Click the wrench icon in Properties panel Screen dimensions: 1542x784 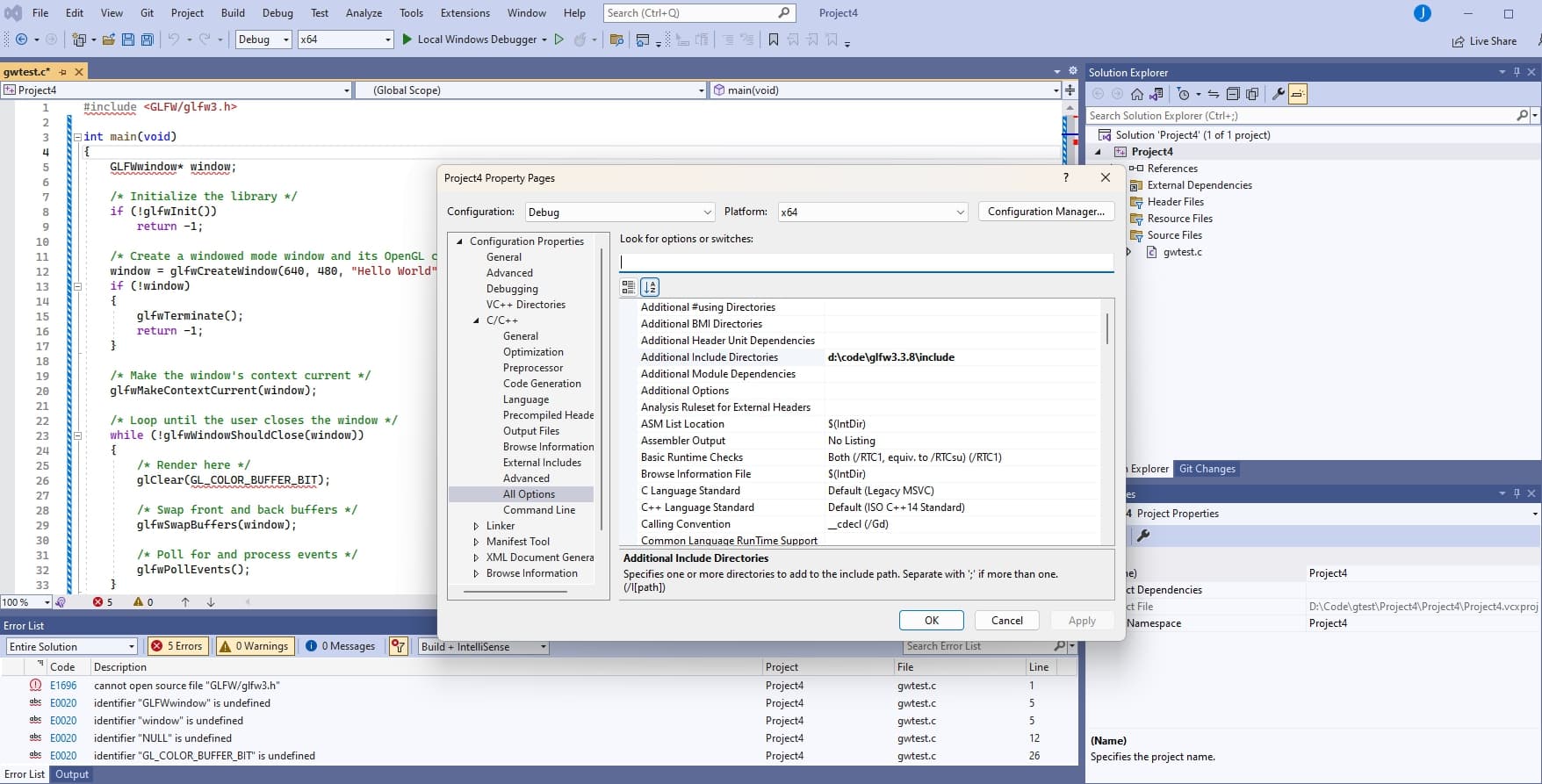[1143, 536]
